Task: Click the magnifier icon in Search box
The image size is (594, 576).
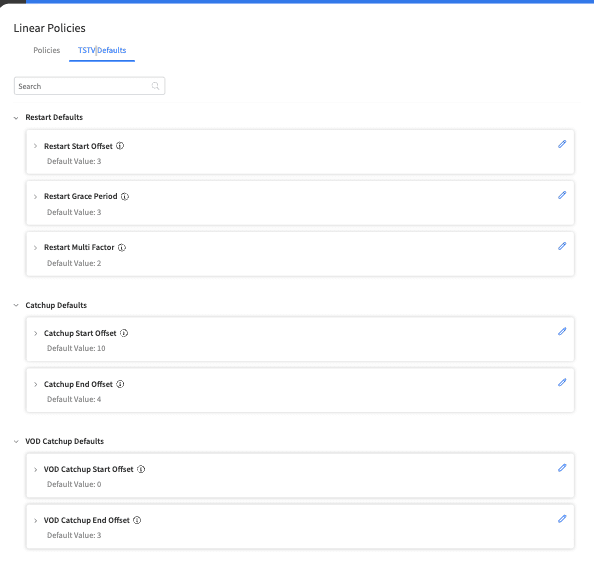Action: point(155,86)
